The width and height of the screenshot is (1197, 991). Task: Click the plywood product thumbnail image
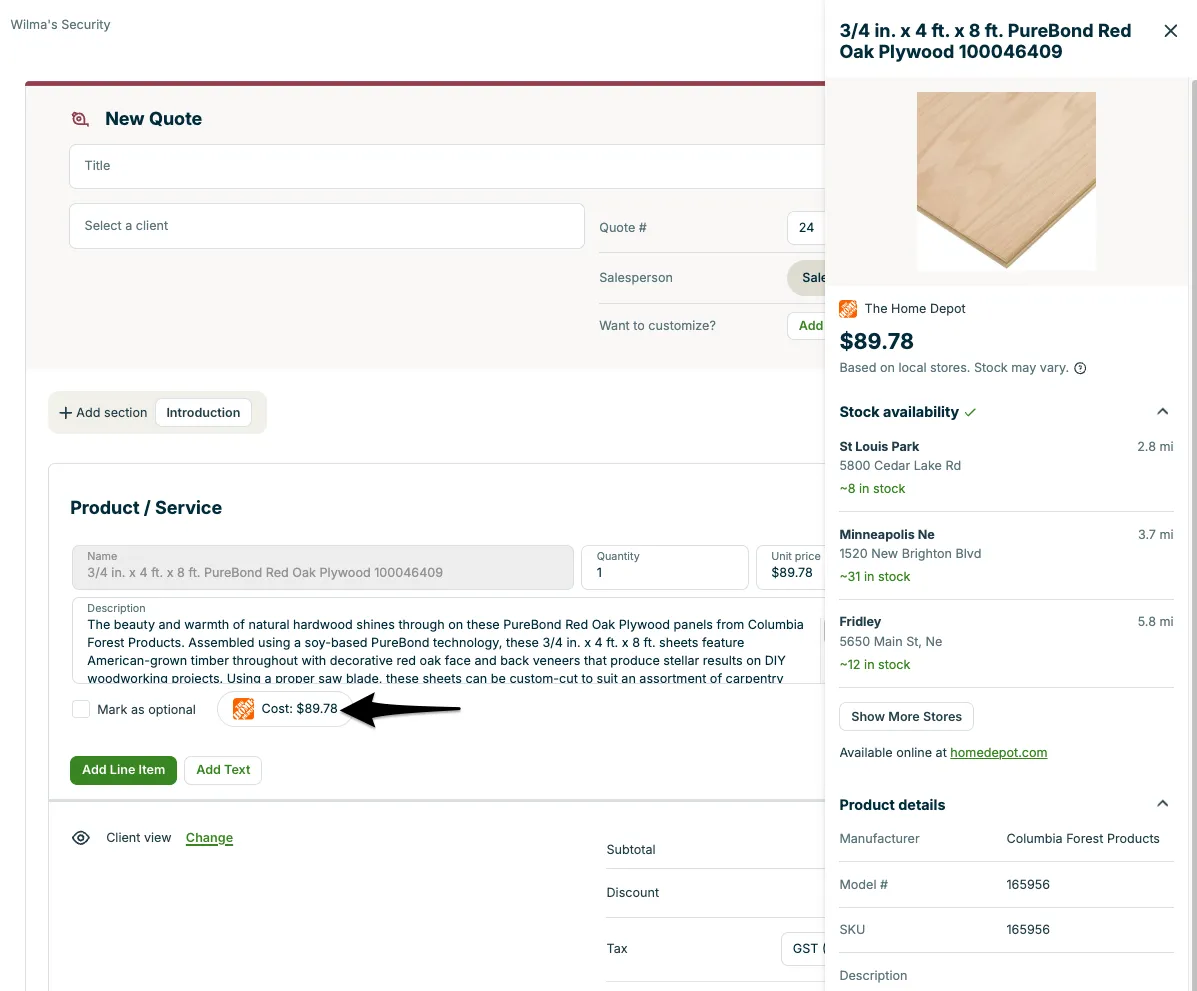(1006, 180)
